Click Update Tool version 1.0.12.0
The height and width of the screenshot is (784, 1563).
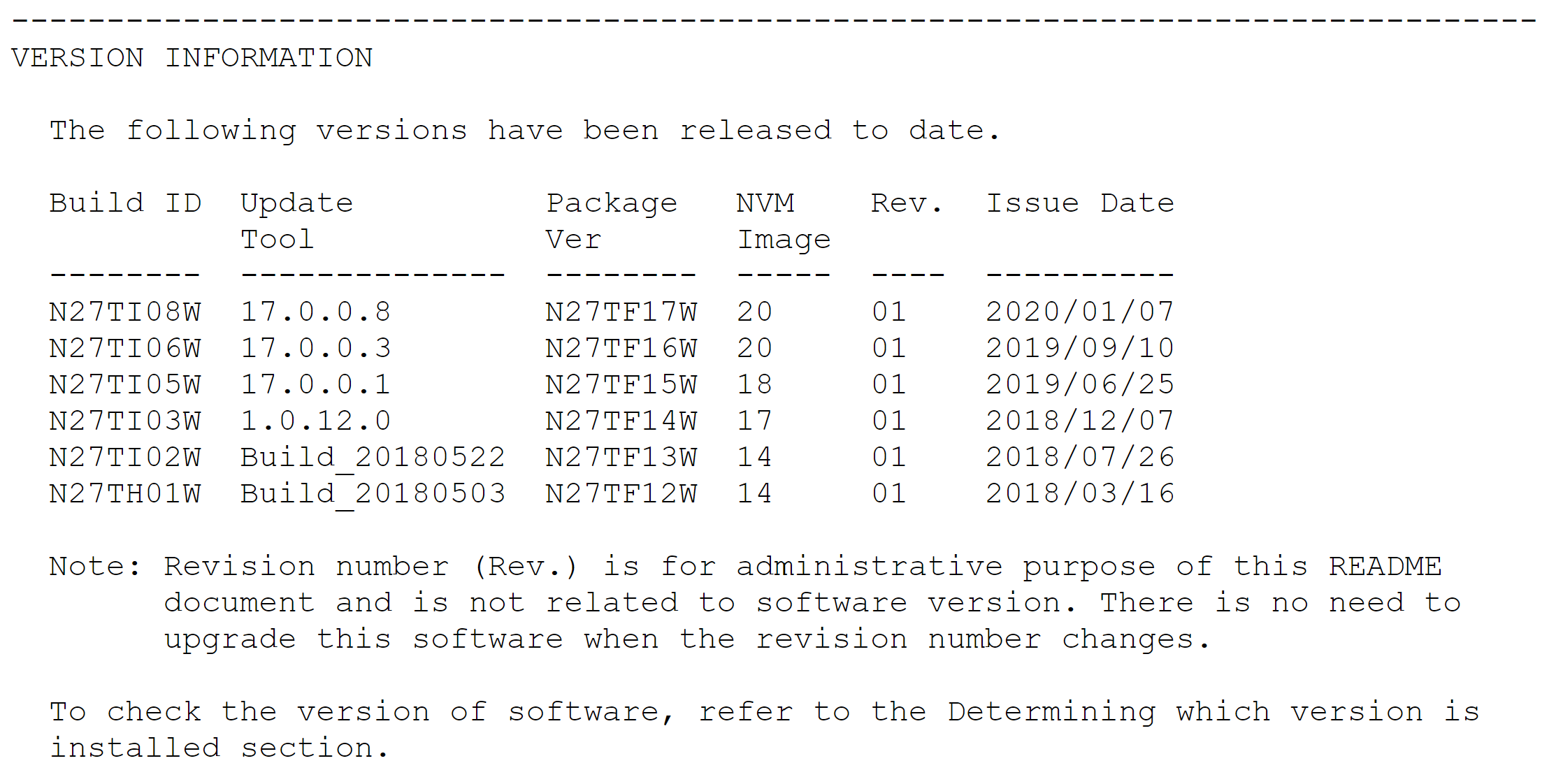click(x=316, y=421)
